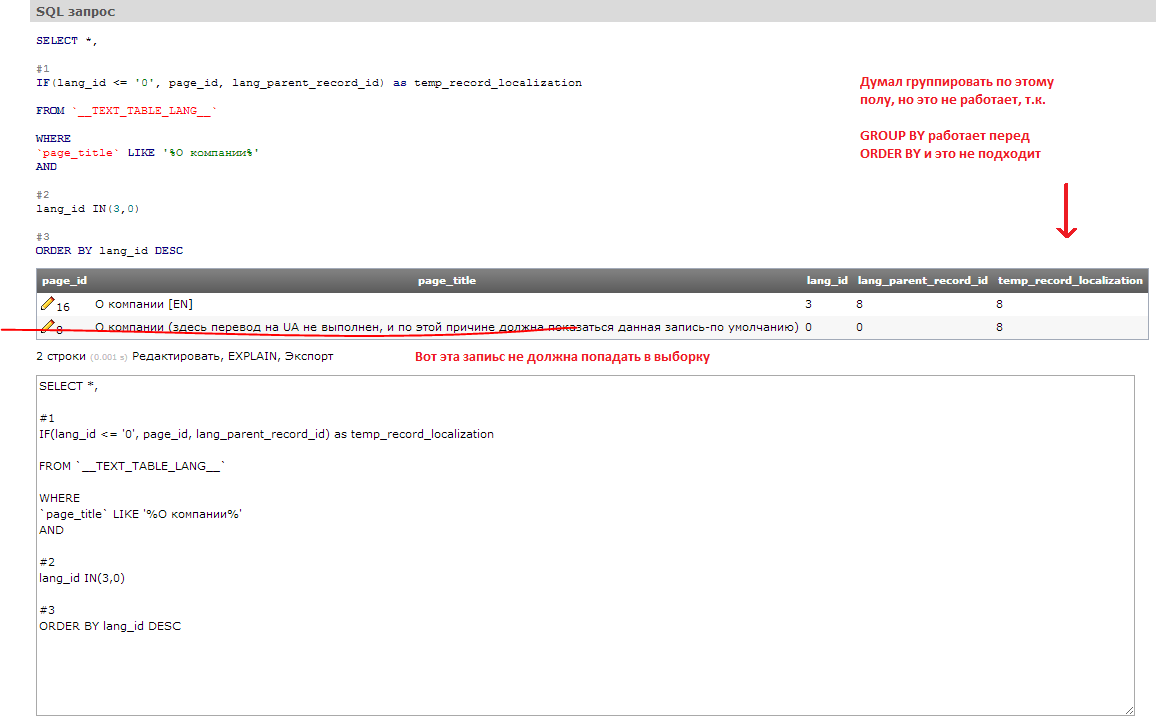Click the resize grip of the query textarea
1156x728 pixels.
[1128, 709]
